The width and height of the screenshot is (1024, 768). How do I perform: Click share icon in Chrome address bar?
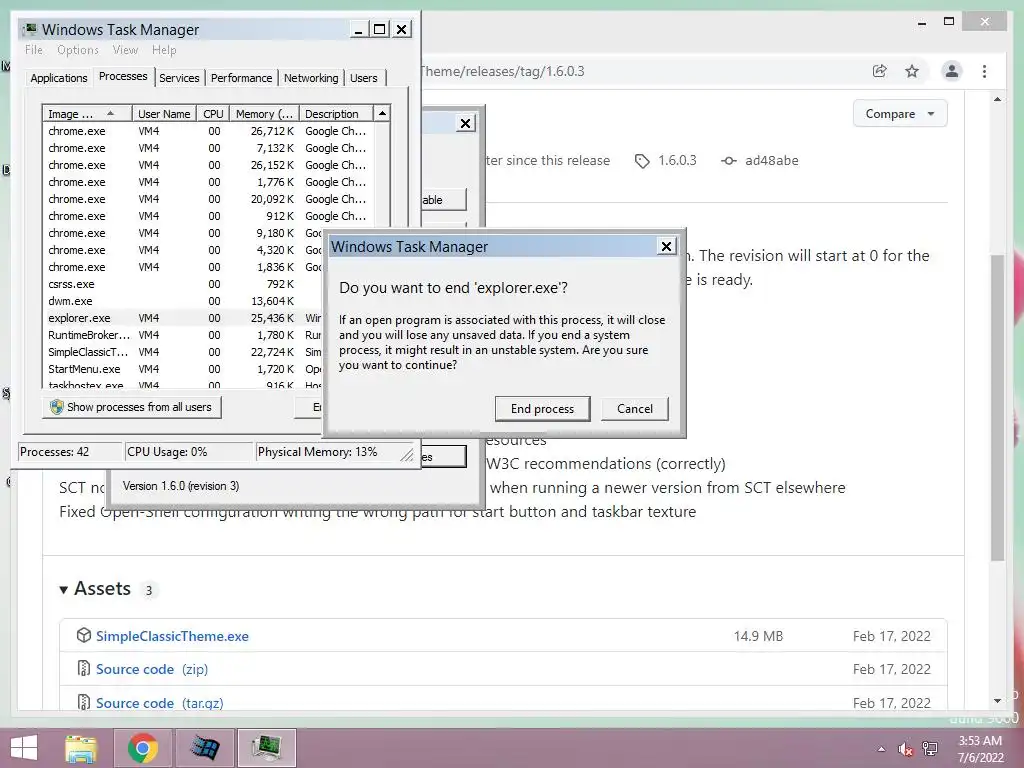pyautogui.click(x=880, y=71)
